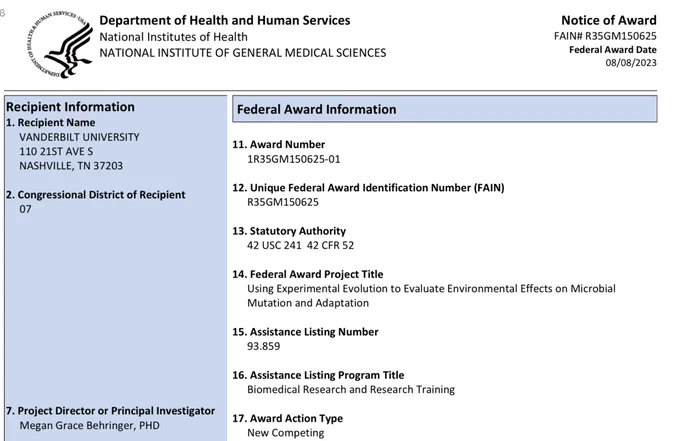Viewport: 680px width, 441px height.
Task: Select 'VANDERBILT UNIVERSITY' text
Action: pos(79,137)
